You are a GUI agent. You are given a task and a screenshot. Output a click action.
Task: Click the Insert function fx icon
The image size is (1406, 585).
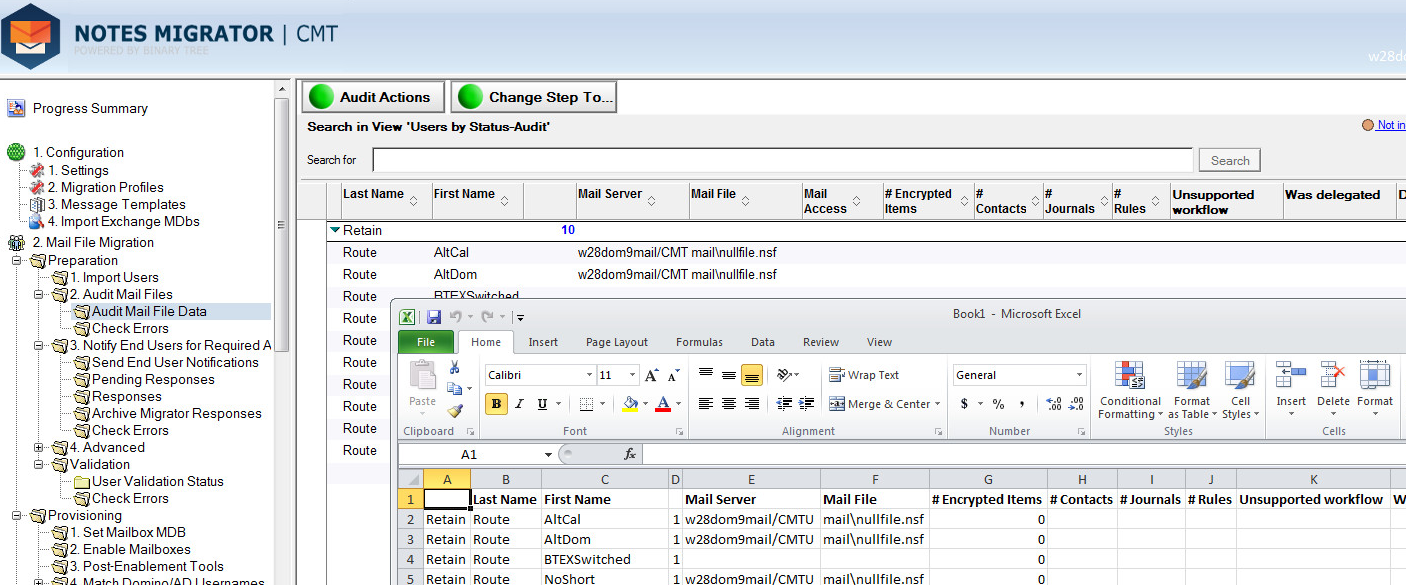pyautogui.click(x=630, y=454)
